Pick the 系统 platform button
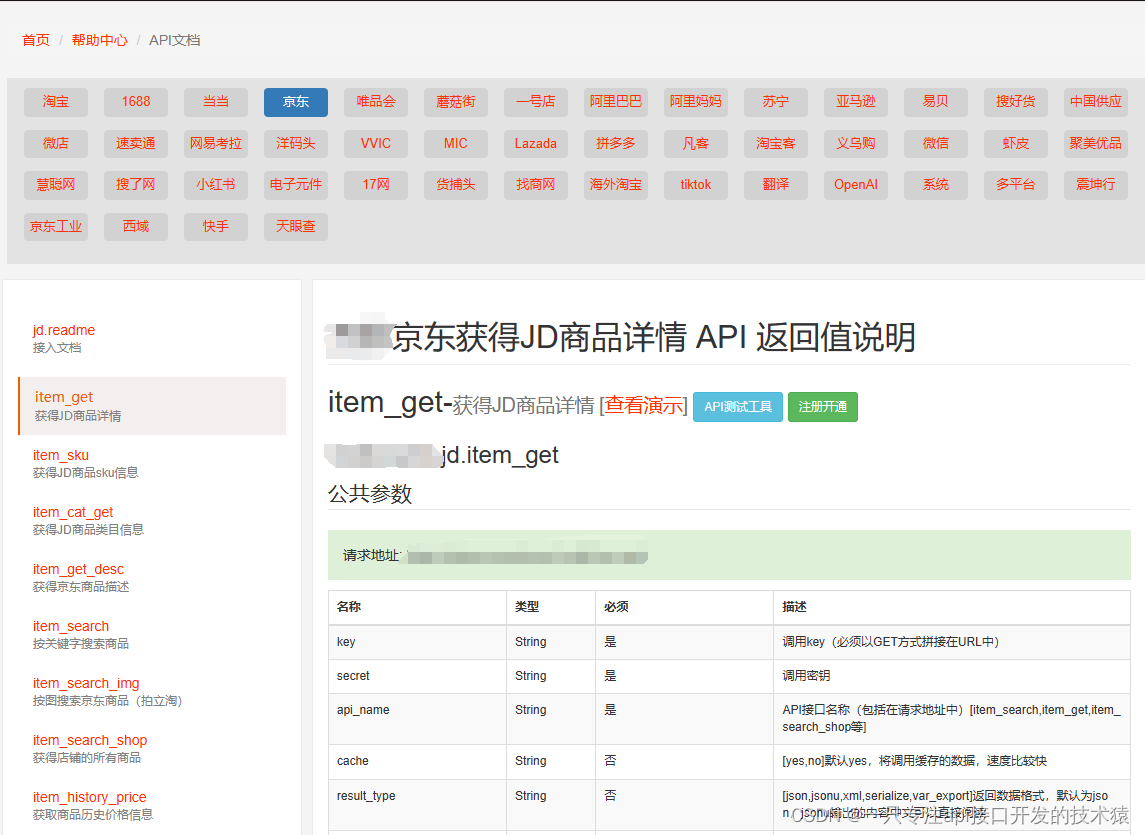This screenshot has width=1145, height=835. [935, 185]
